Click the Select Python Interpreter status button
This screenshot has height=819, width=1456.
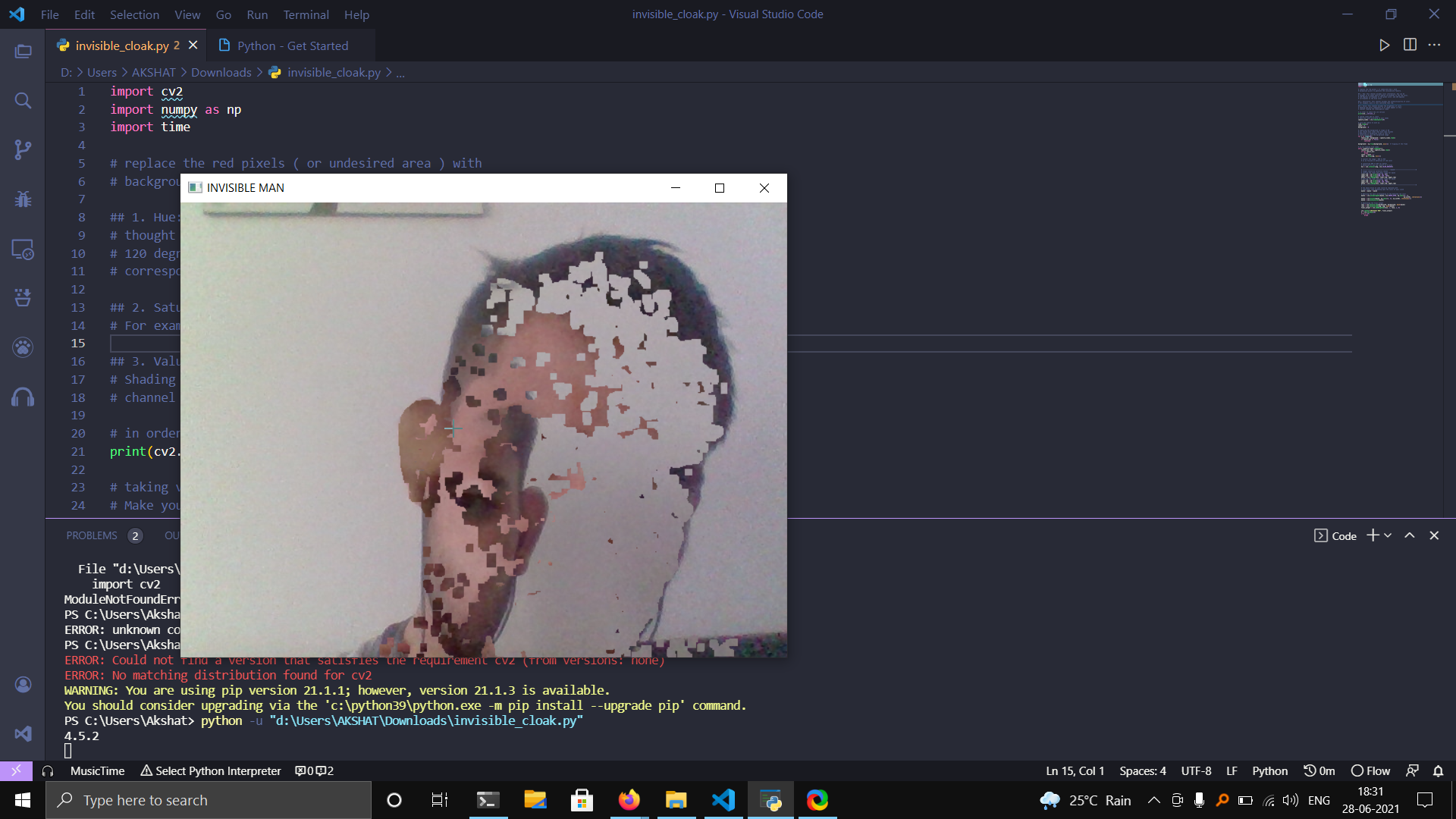click(x=211, y=770)
